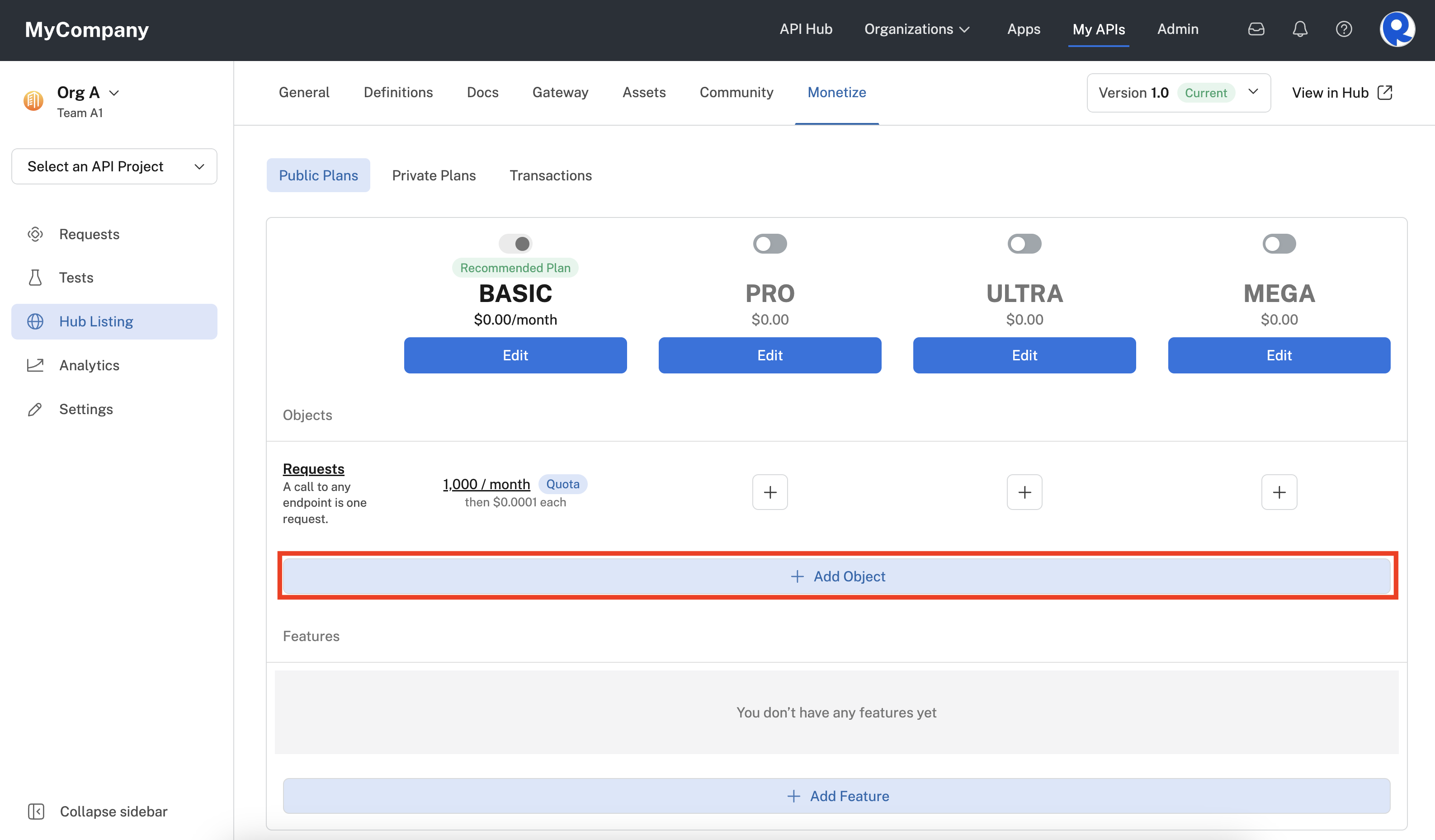The height and width of the screenshot is (840, 1435).
Task: Select the Transactions tab
Action: point(550,175)
